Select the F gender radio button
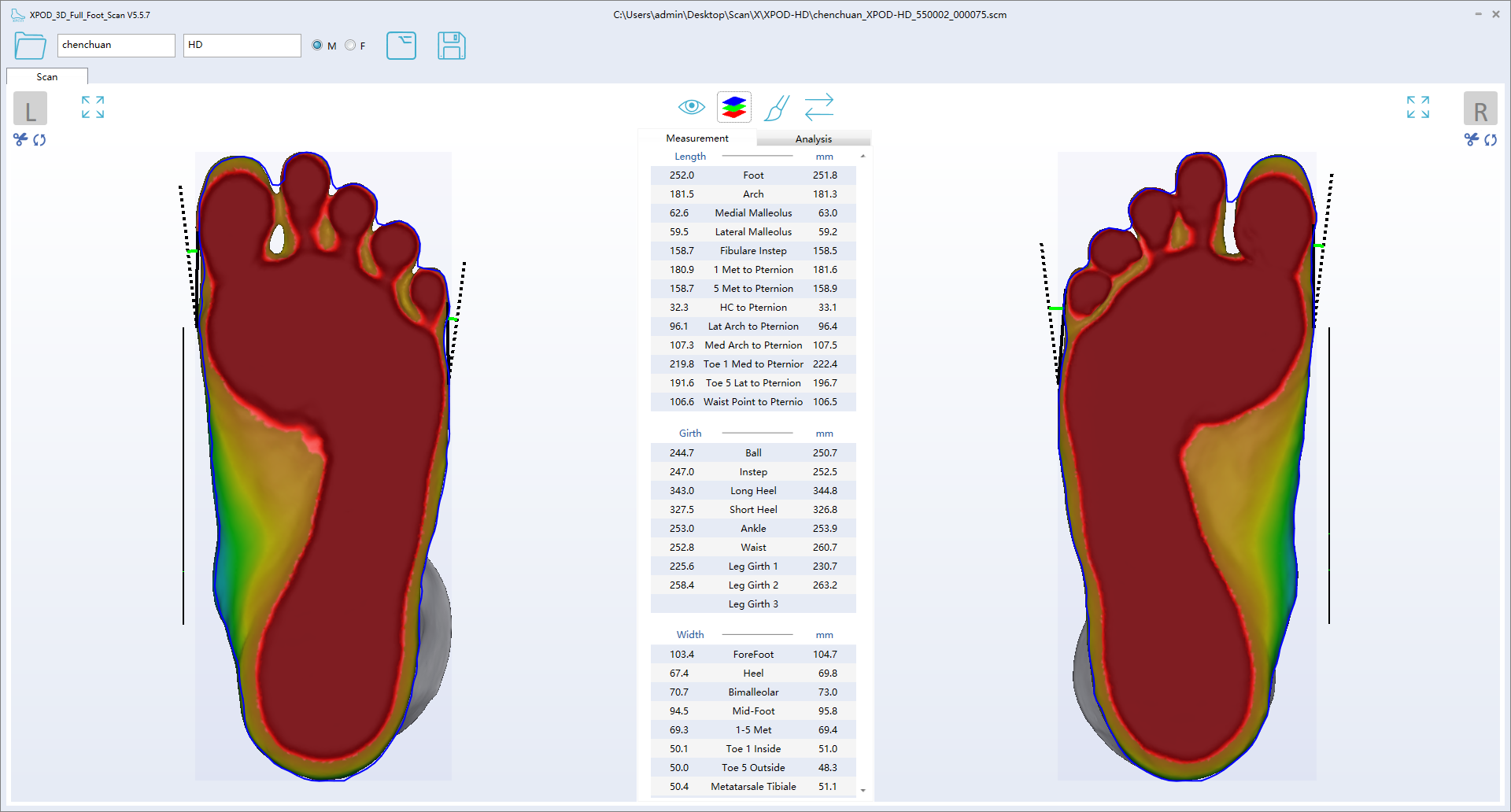Screen dimensions: 1511x812 350,46
